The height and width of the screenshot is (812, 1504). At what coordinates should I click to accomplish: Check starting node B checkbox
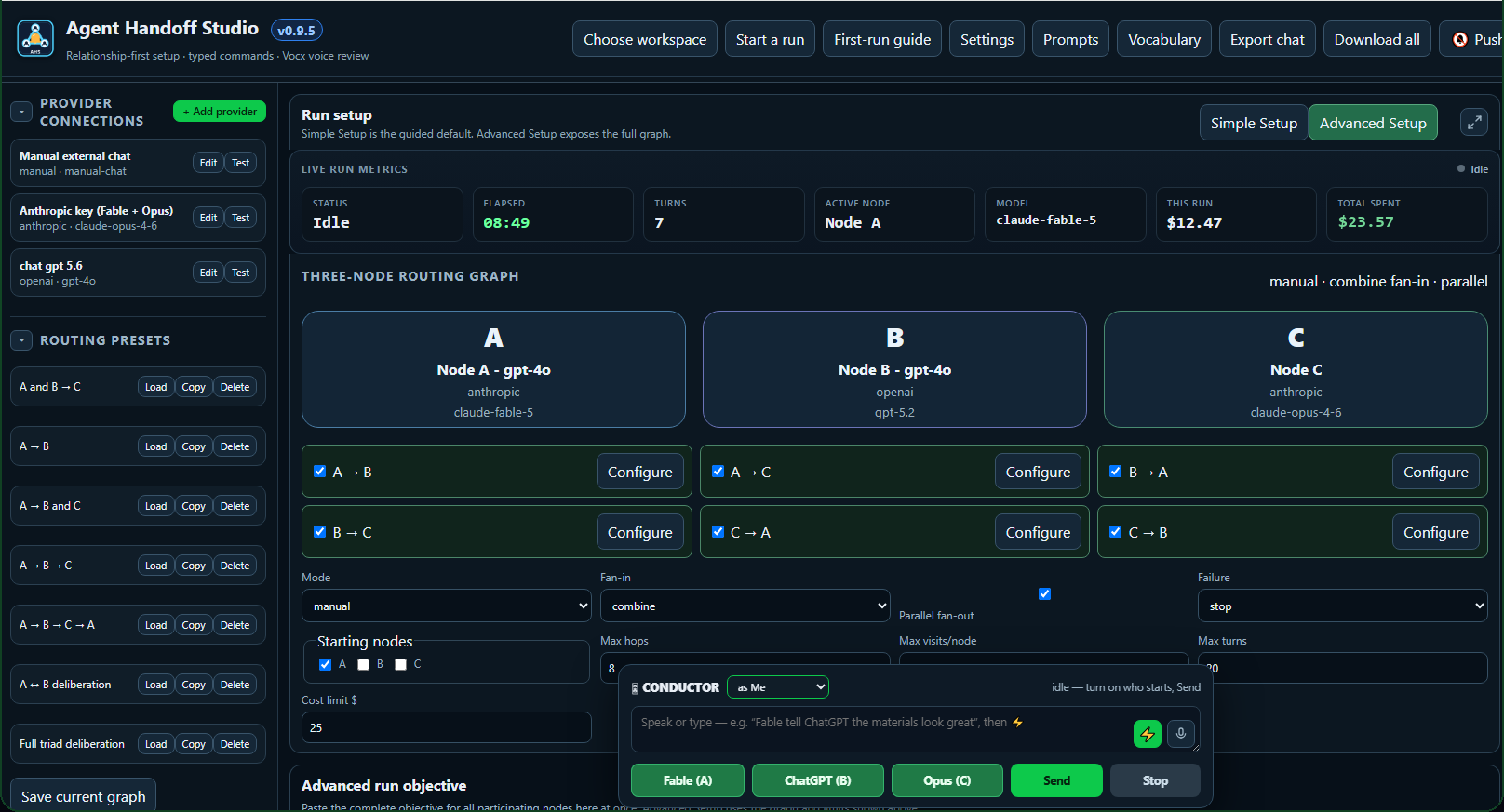pos(363,664)
